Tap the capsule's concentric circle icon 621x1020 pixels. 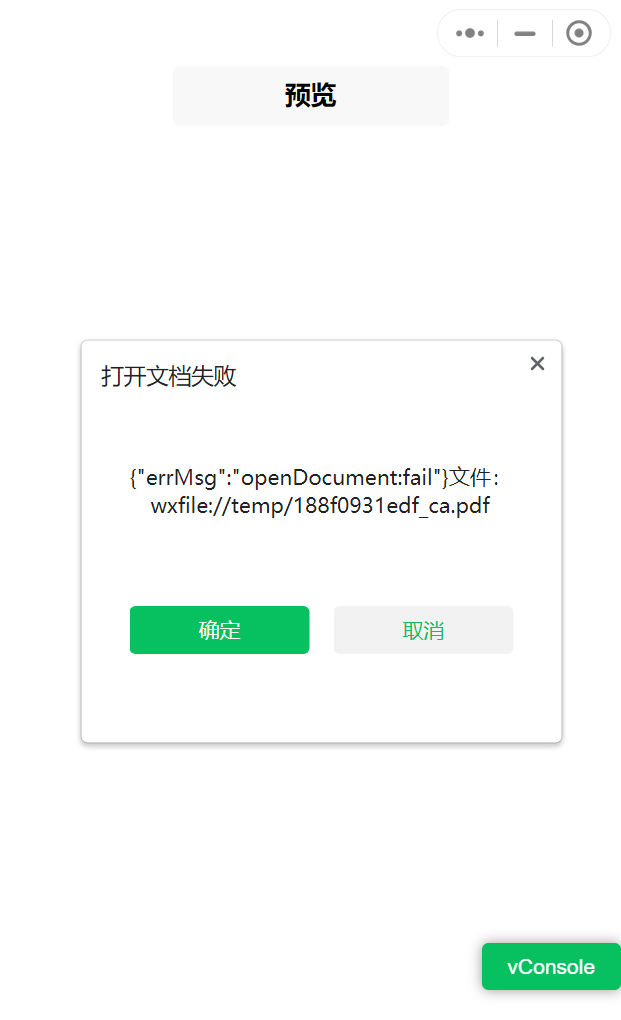click(579, 33)
